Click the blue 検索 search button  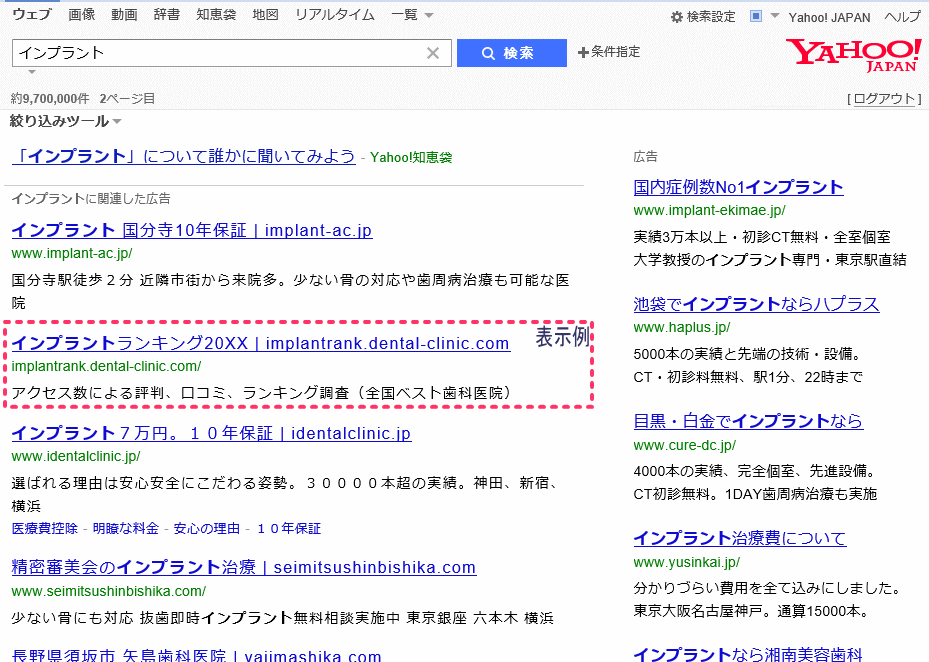(511, 53)
